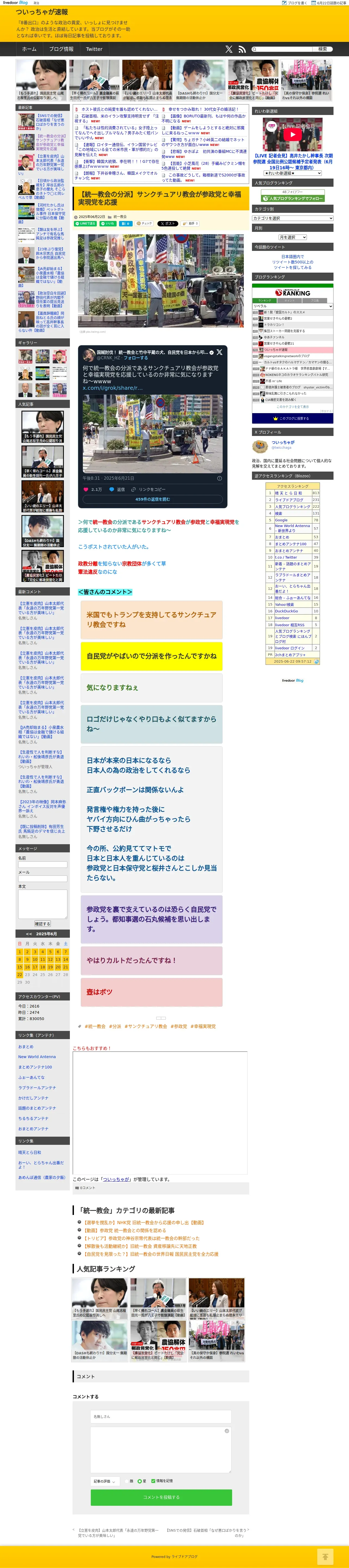Viewport: 349px width, 1568px height.
Task: Open ブログを書く in top bar
Action: pos(295,2)
